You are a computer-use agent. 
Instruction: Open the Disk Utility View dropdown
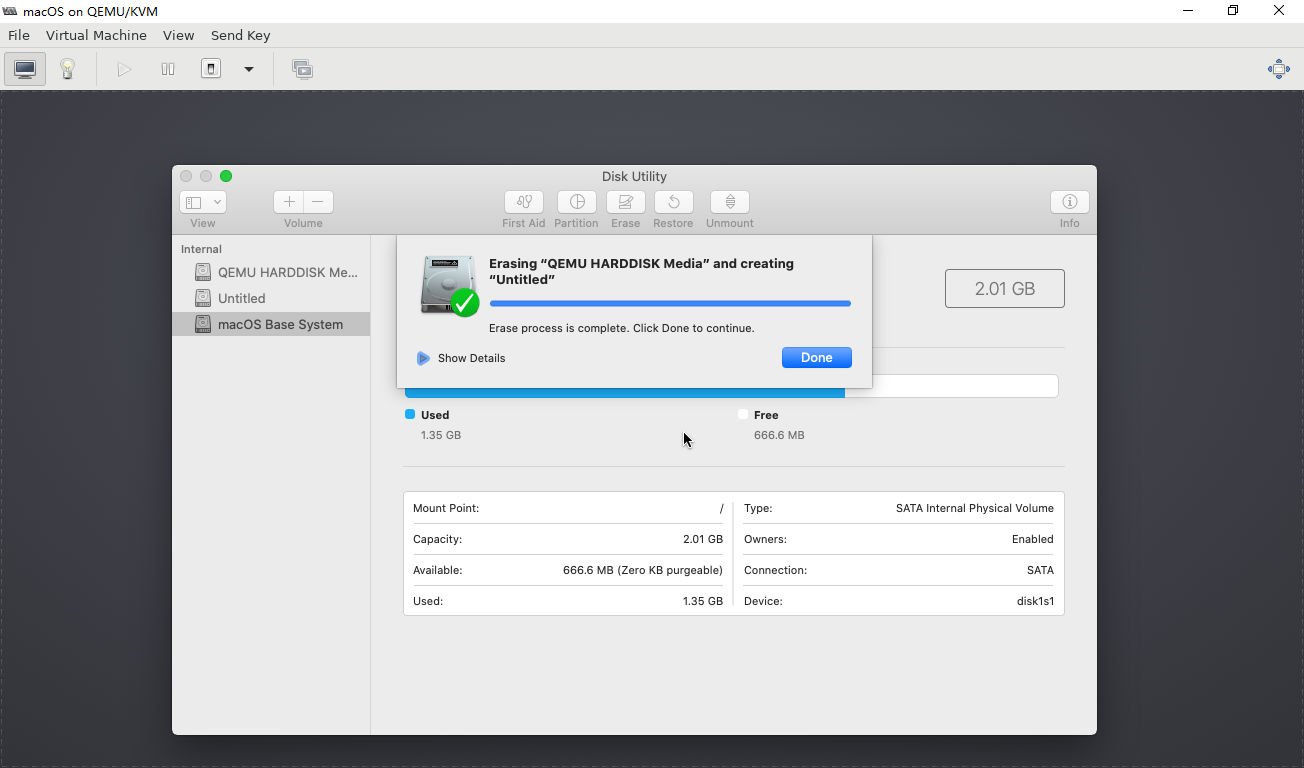[x=202, y=202]
